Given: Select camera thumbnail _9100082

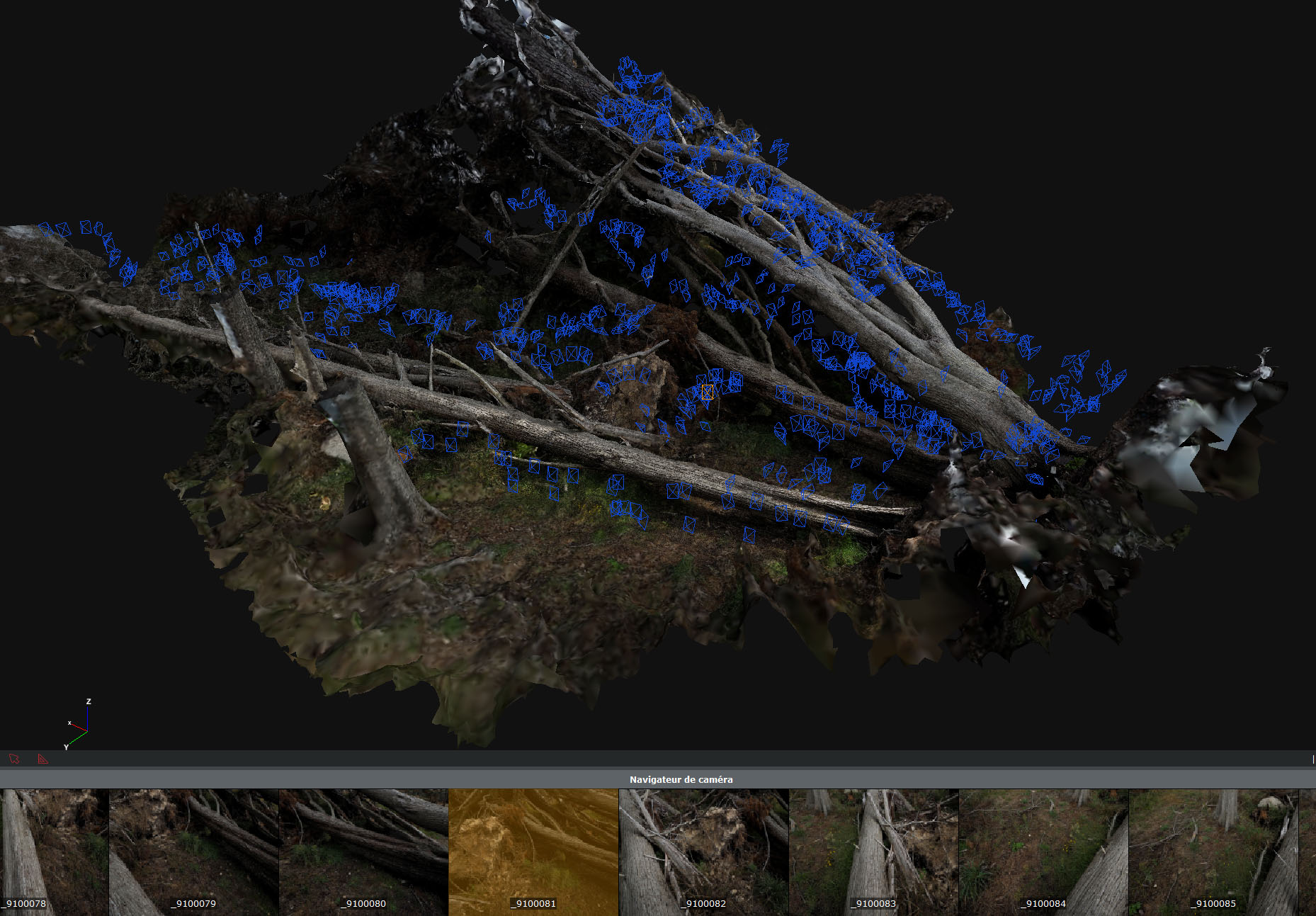Looking at the screenshot, I should [x=703, y=850].
